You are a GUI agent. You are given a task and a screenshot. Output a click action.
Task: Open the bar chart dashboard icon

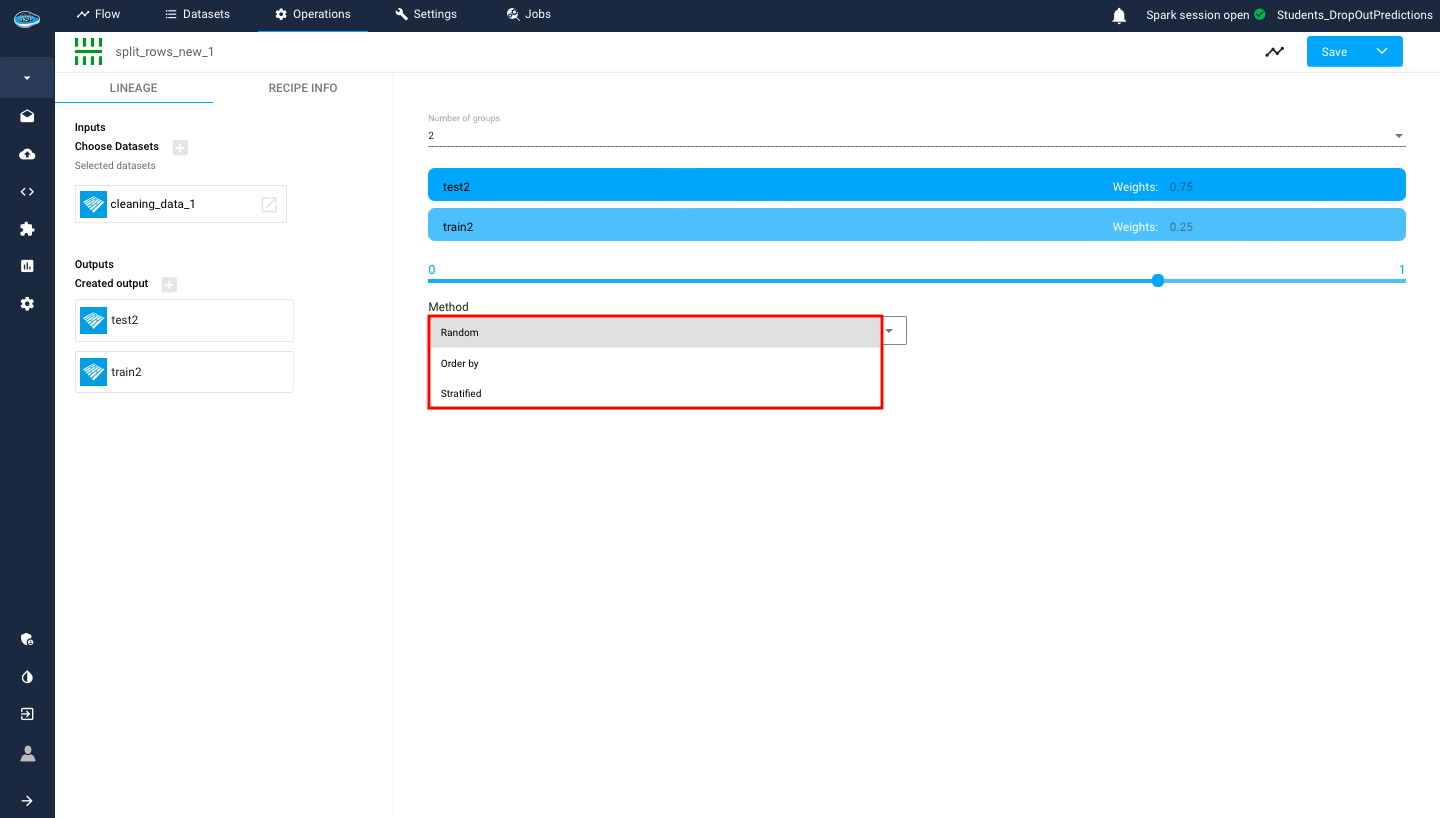tap(27, 266)
